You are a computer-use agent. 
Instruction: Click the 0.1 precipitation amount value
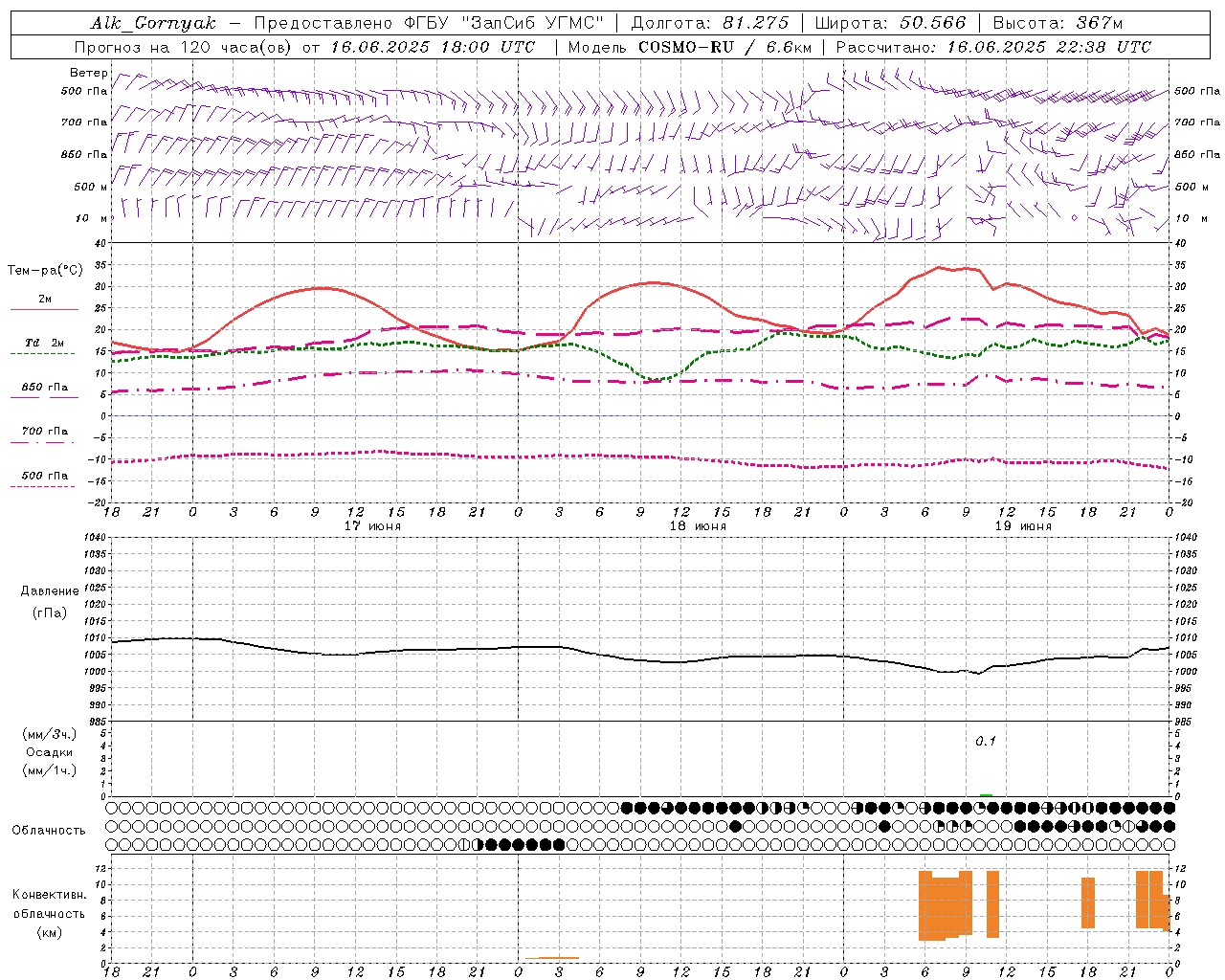click(986, 741)
